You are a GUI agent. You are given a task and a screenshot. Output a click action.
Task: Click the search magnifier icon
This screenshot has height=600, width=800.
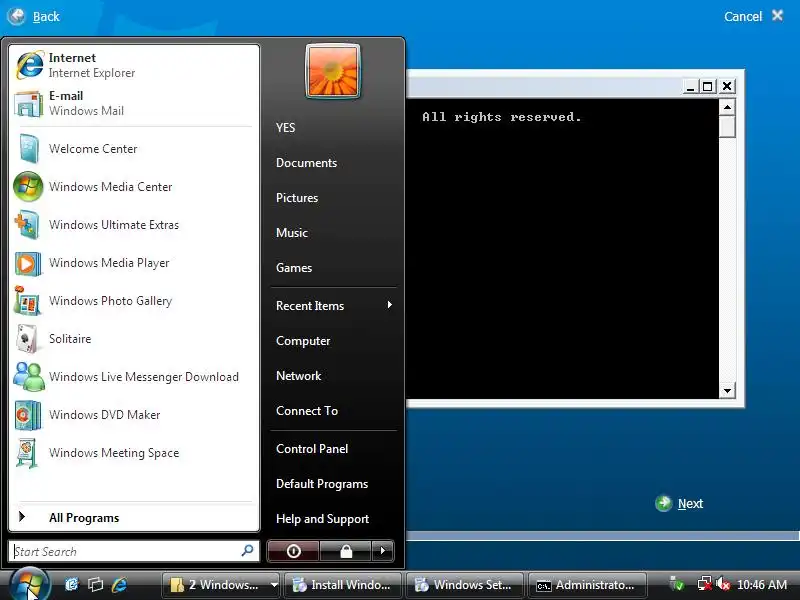pyautogui.click(x=247, y=551)
